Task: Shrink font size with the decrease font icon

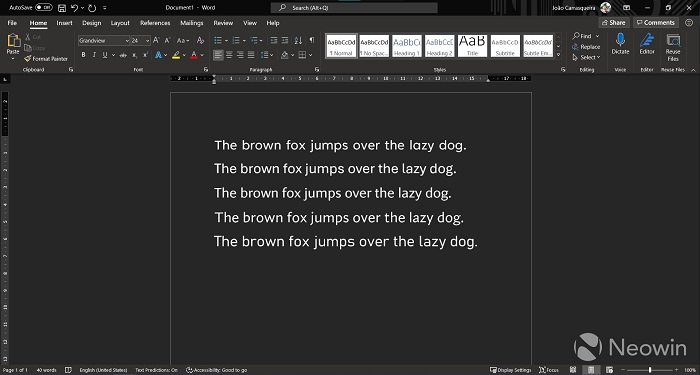Action: click(168, 41)
